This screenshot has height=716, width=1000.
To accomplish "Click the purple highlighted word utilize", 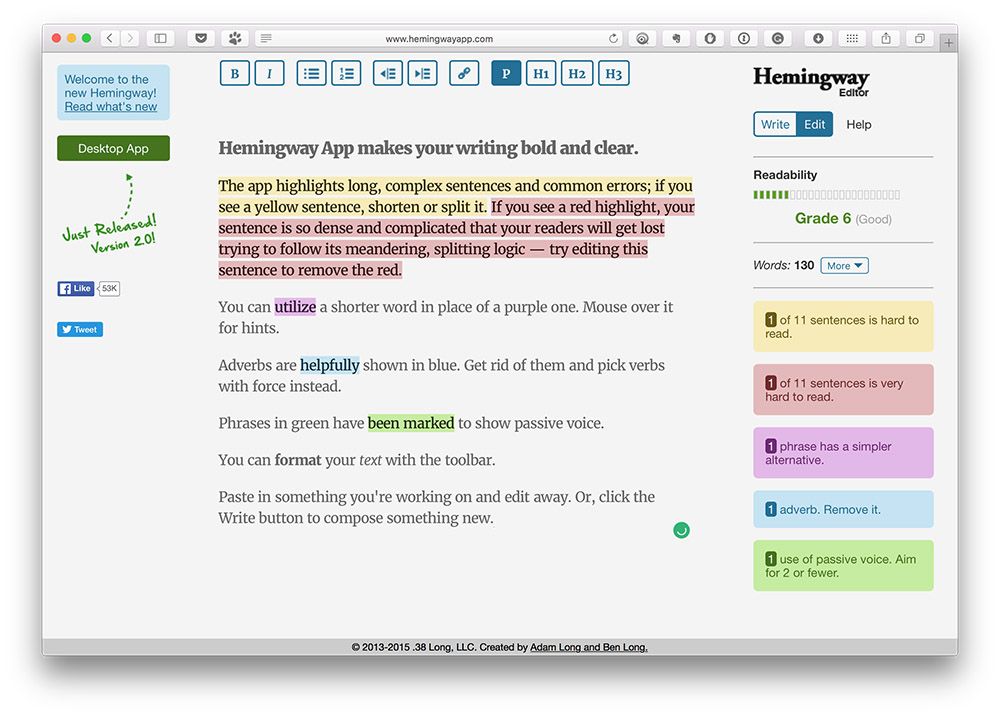I will (x=295, y=307).
